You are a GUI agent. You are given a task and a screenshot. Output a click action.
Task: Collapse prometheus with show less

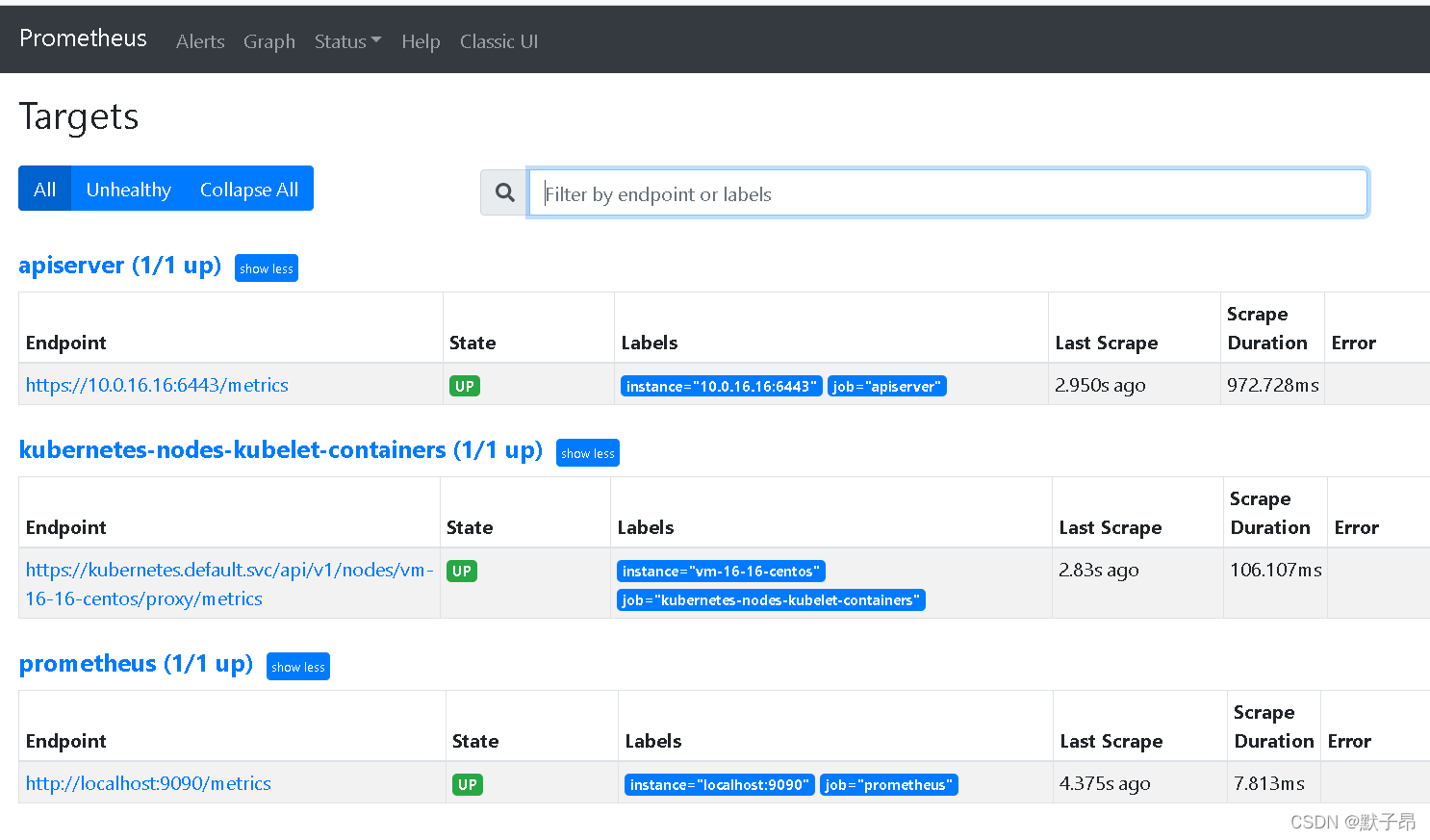(x=298, y=667)
